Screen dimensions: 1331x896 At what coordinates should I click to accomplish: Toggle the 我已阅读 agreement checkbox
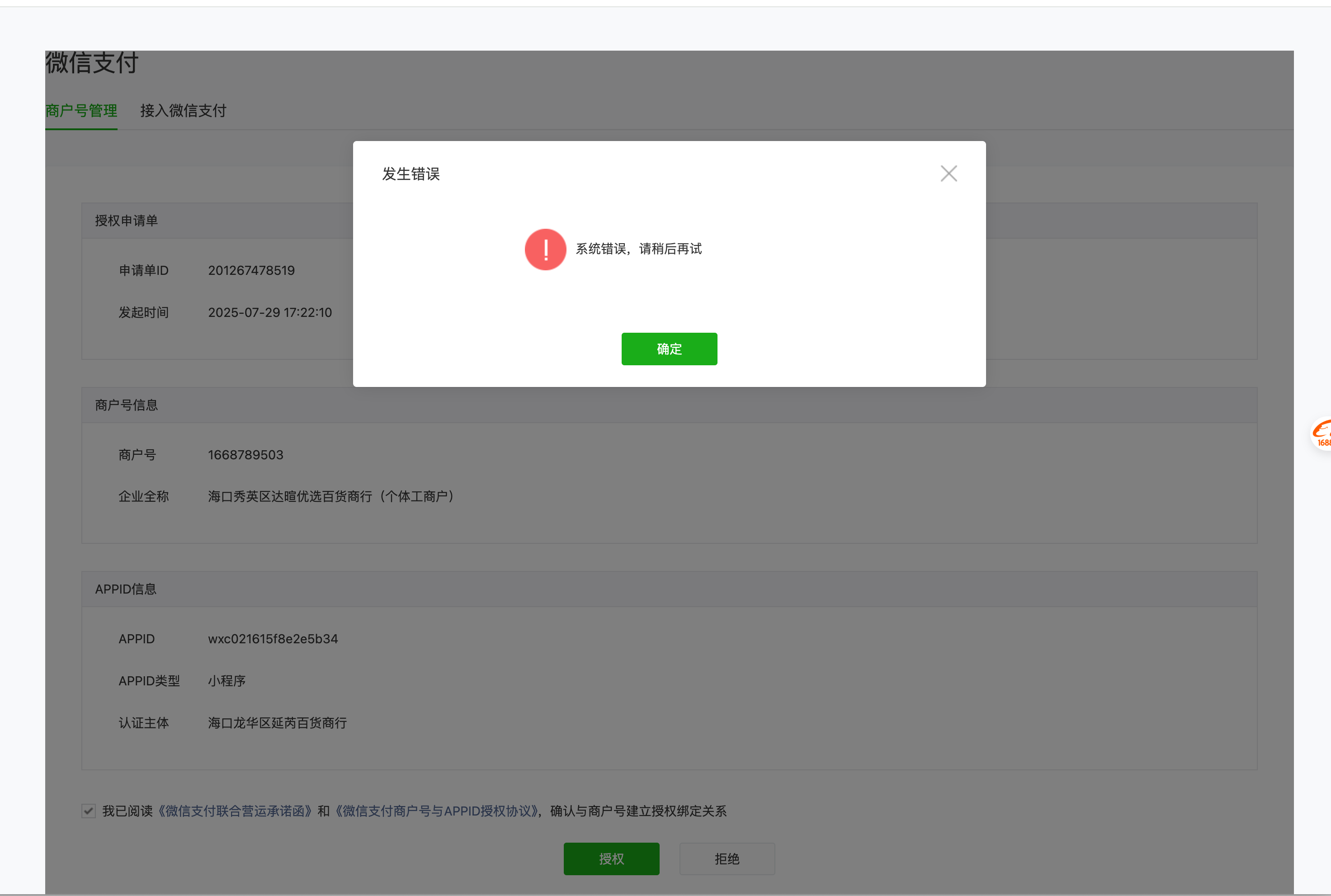click(x=88, y=811)
